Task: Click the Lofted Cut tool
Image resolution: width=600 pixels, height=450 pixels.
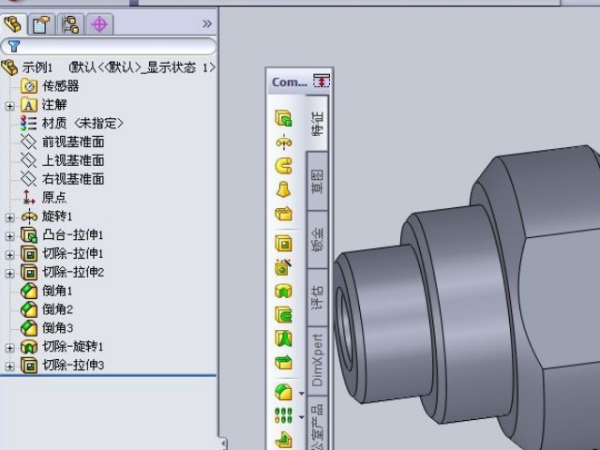Action: (284, 339)
